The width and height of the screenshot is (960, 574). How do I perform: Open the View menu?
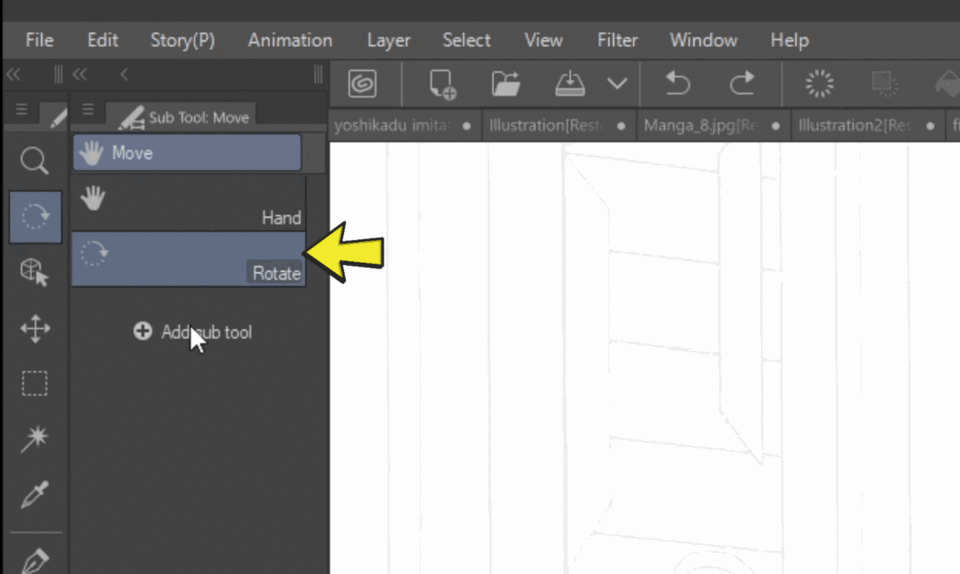pyautogui.click(x=543, y=40)
